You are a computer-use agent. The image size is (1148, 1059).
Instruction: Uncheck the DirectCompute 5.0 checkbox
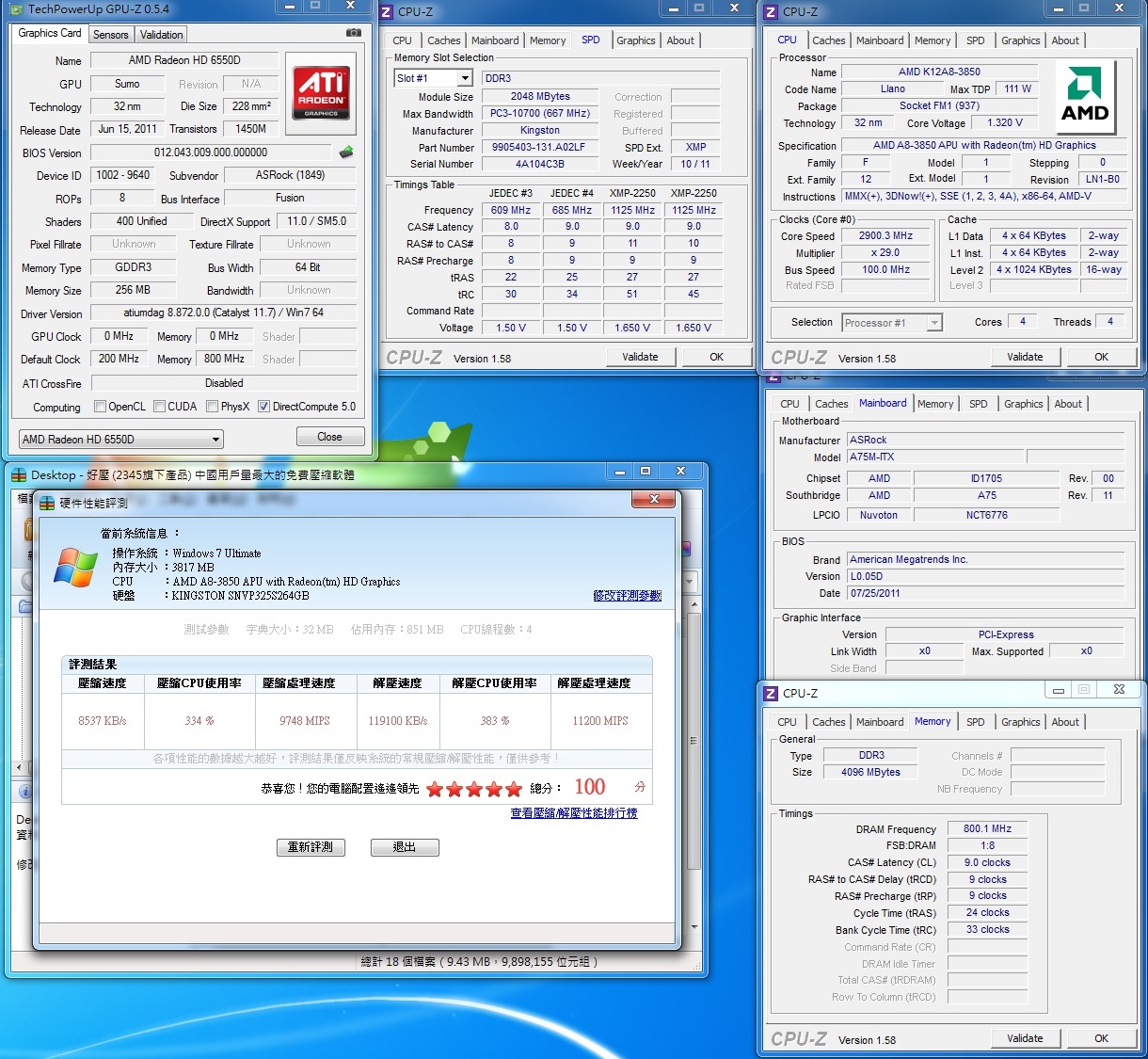[x=264, y=407]
